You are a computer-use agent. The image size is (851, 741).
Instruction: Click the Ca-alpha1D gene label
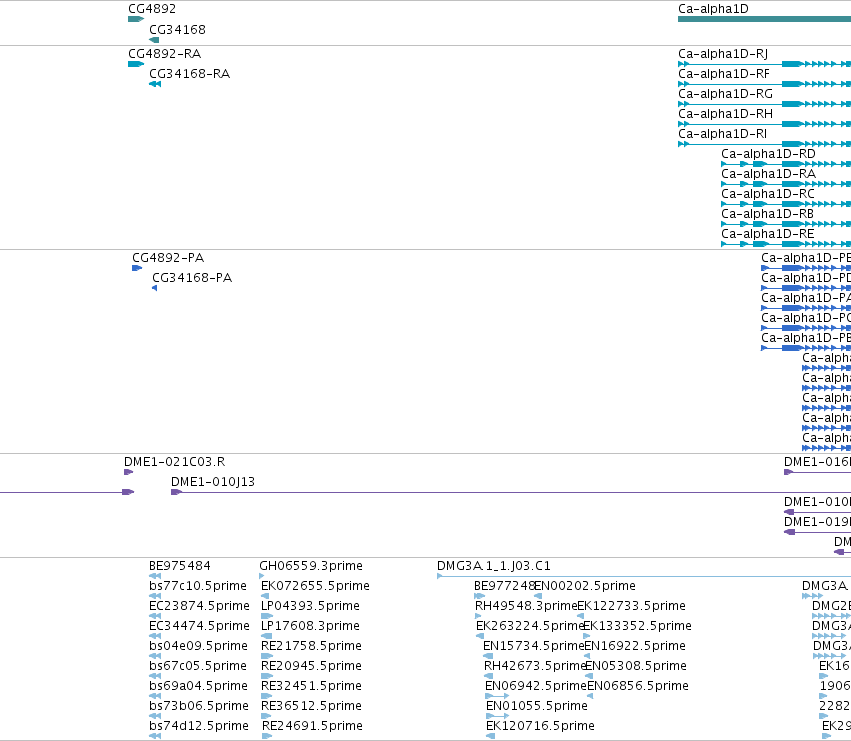tap(713, 9)
